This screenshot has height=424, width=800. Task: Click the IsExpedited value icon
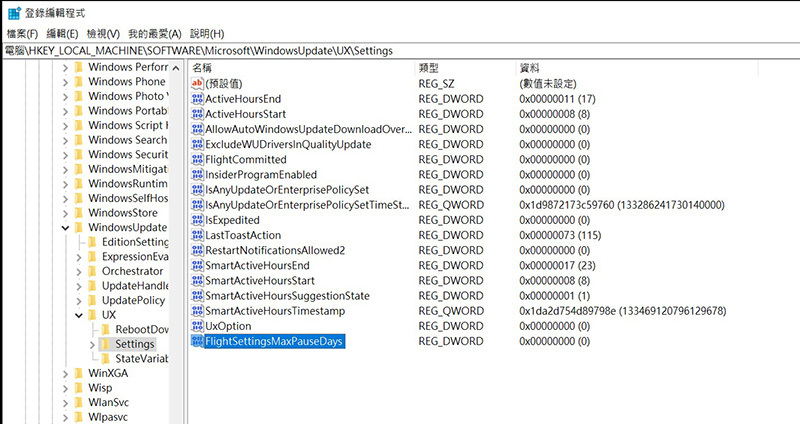(x=197, y=220)
